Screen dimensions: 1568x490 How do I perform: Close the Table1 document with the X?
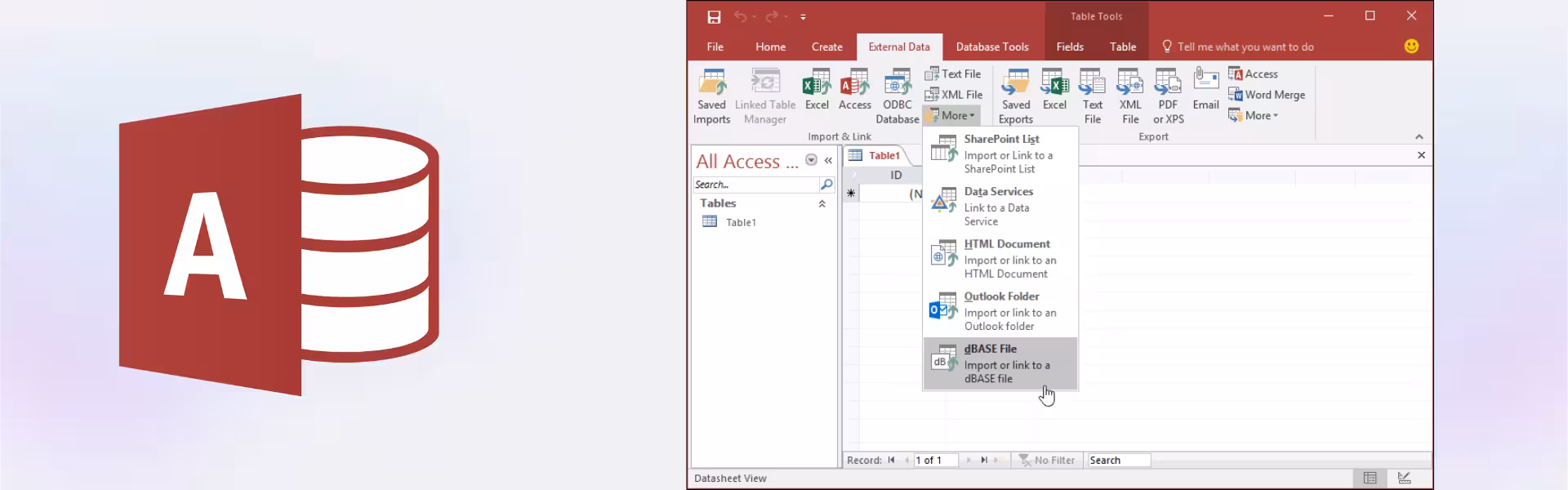[x=1421, y=155]
